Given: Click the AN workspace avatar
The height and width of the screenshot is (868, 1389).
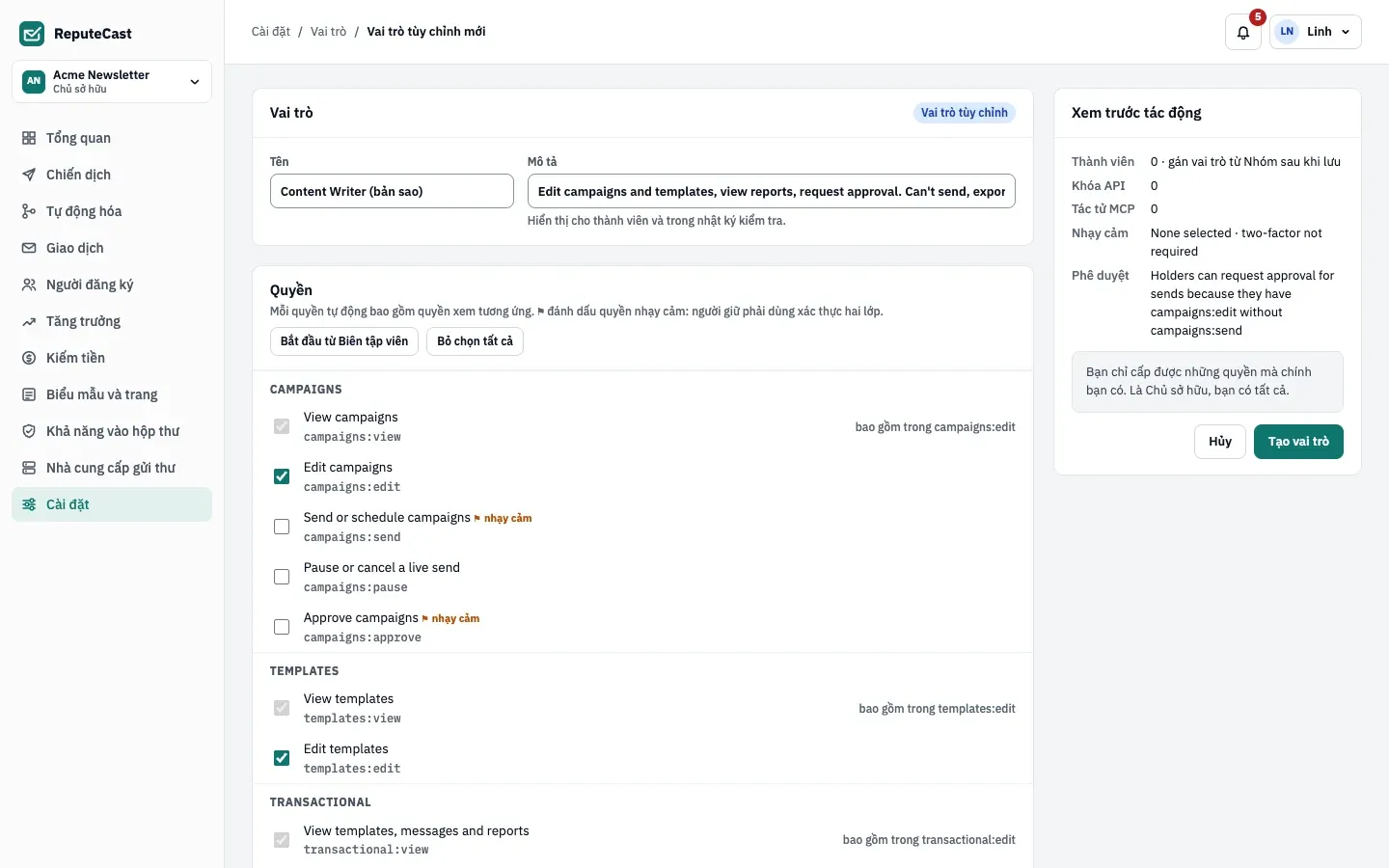Looking at the screenshot, I should pyautogui.click(x=34, y=81).
